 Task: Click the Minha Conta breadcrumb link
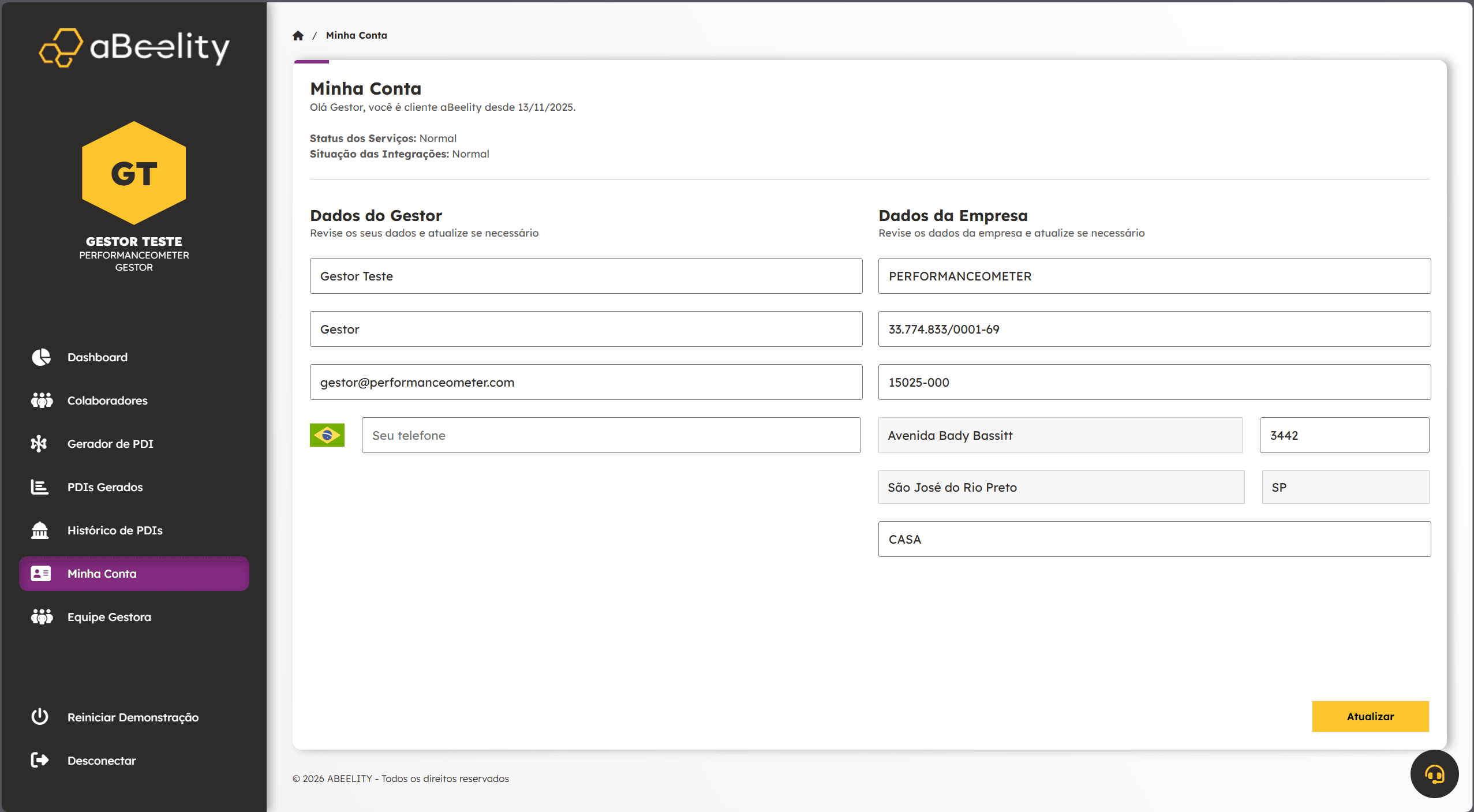click(x=356, y=36)
